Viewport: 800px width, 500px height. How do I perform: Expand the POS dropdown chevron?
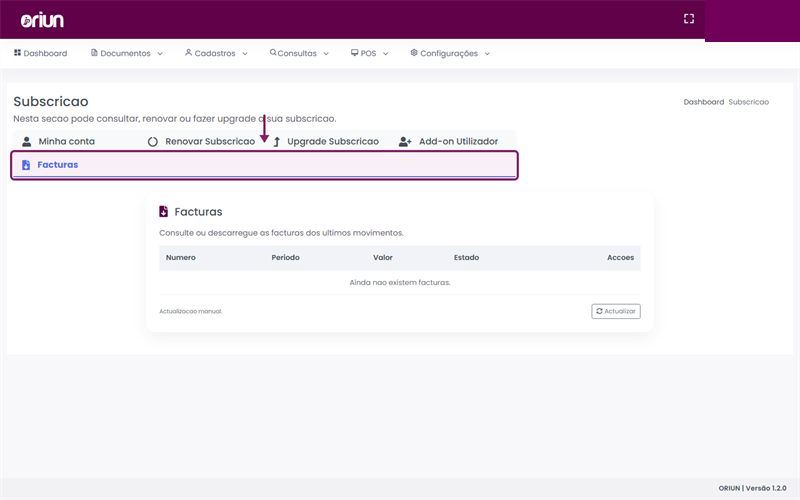click(x=385, y=54)
